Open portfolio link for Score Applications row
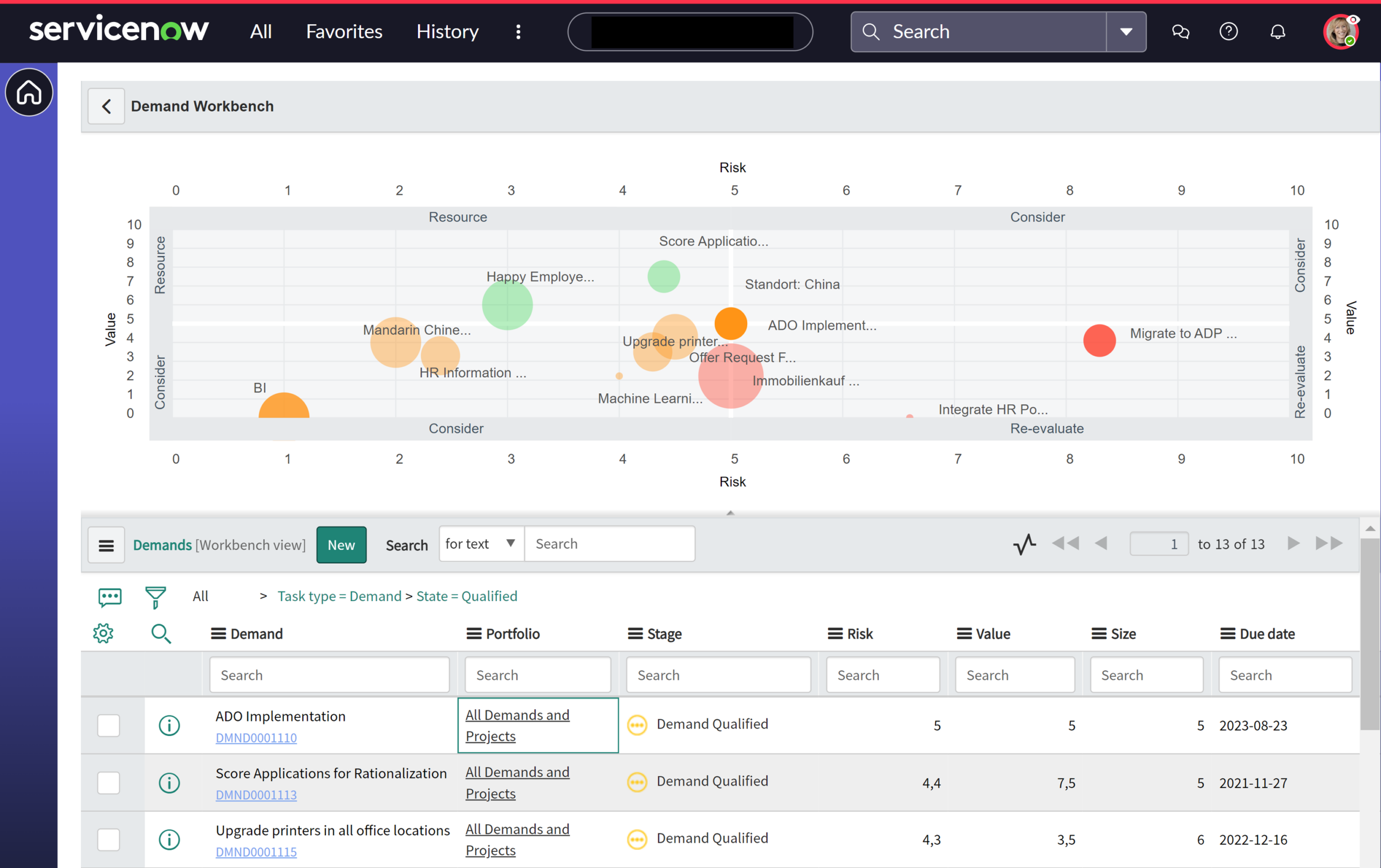This screenshot has height=868, width=1381. pos(517,783)
